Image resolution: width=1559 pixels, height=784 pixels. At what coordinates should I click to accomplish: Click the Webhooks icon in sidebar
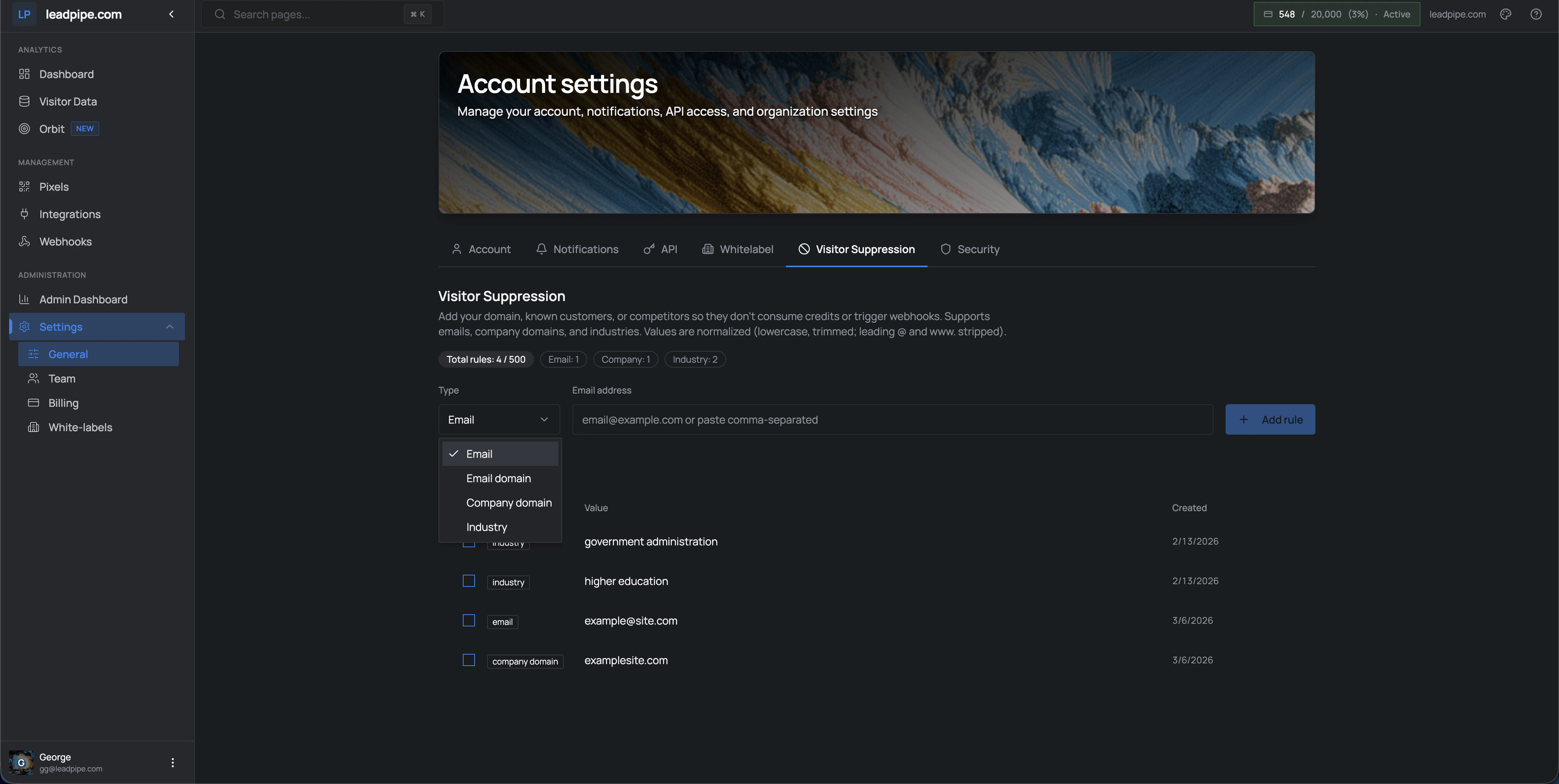[x=24, y=241]
